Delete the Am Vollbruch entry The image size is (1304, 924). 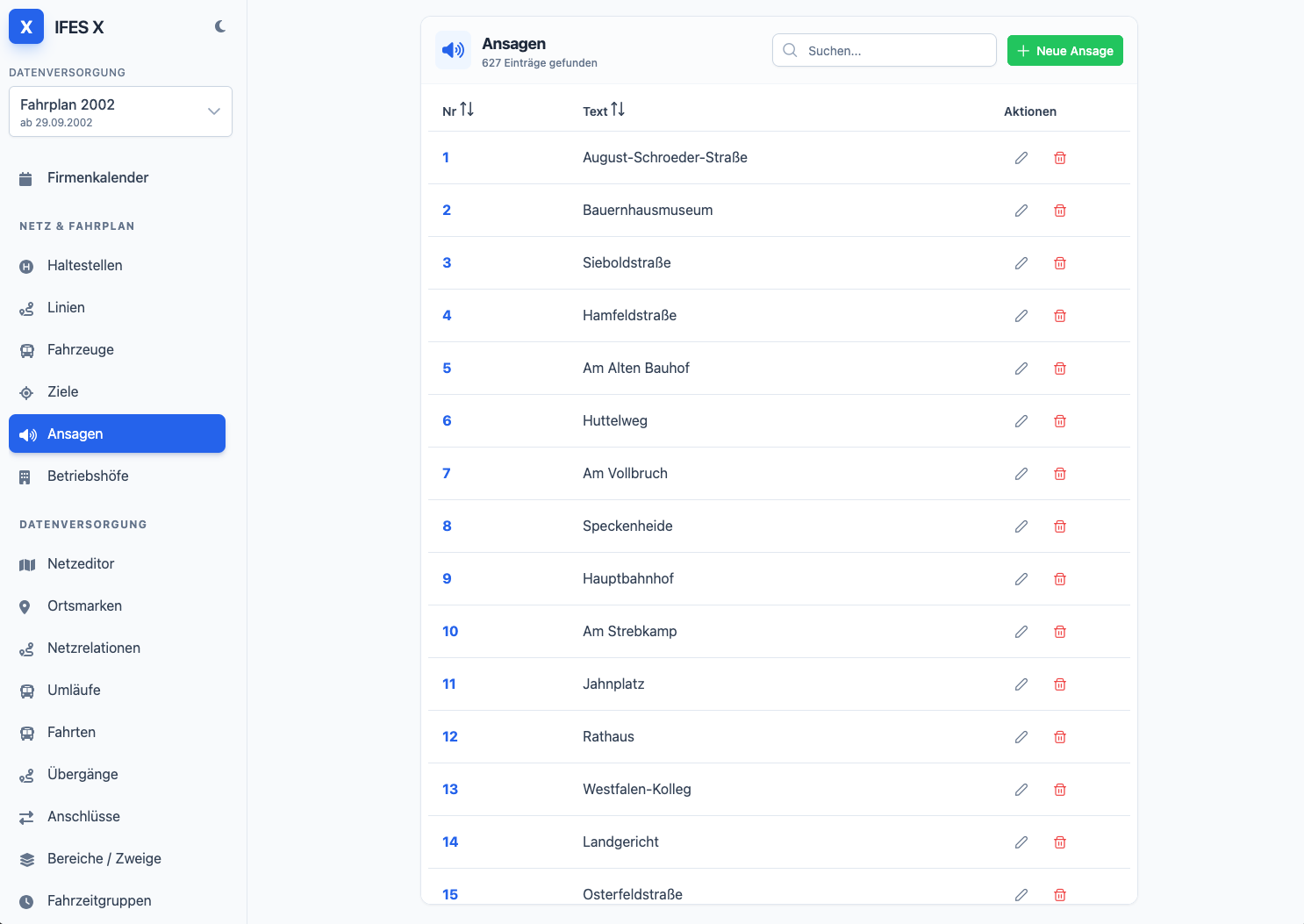1060,474
